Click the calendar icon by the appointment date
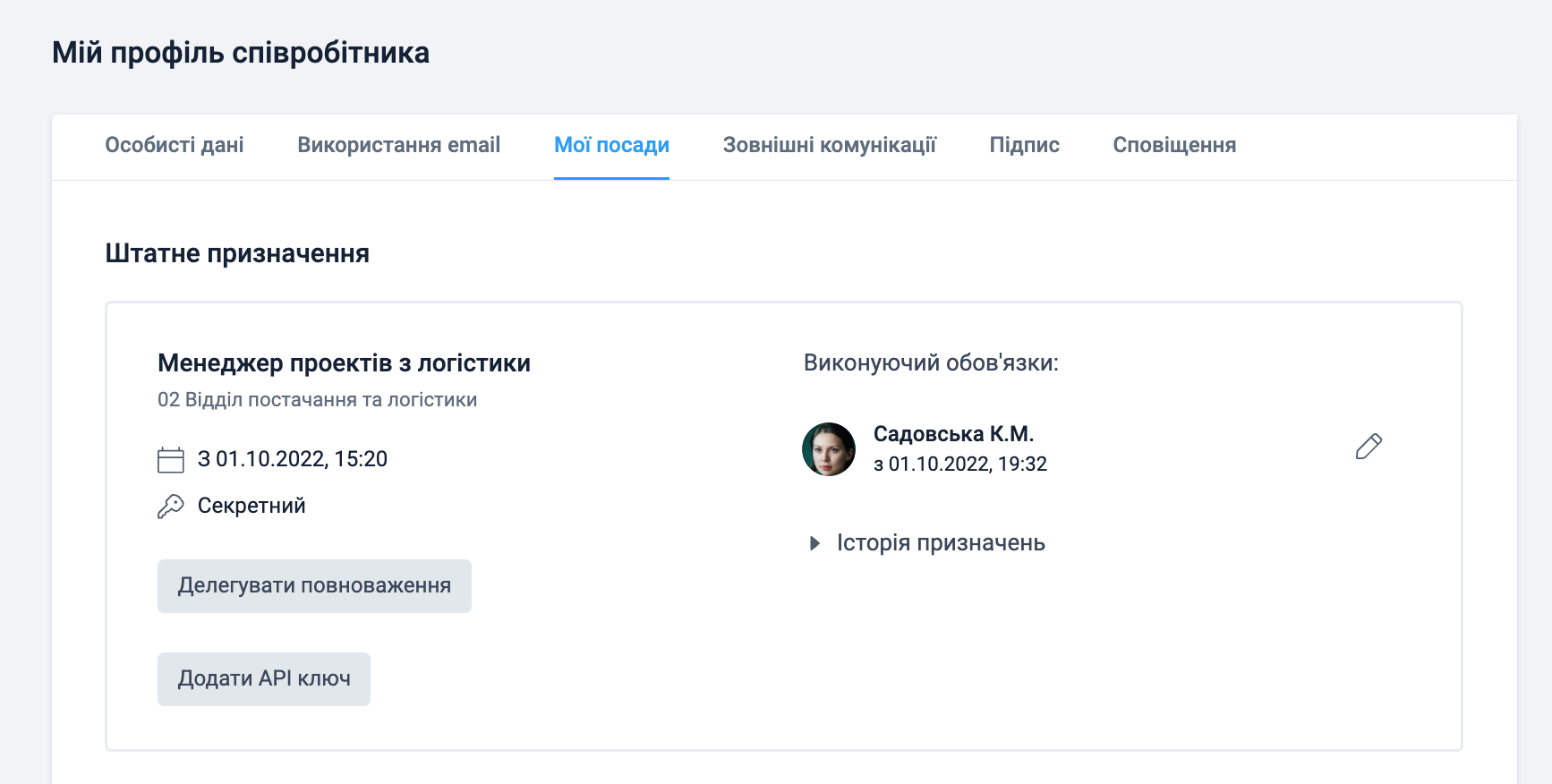1552x784 pixels. click(x=170, y=460)
